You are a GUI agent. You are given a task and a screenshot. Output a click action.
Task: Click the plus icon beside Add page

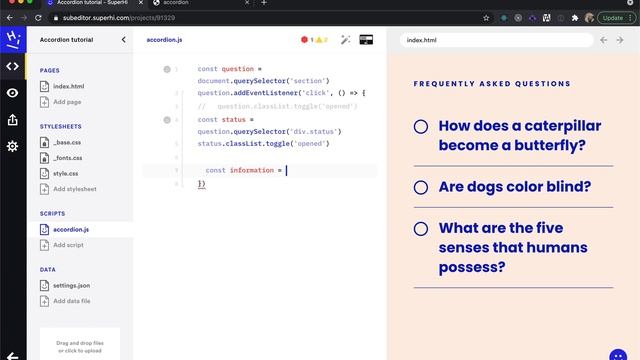(44, 102)
